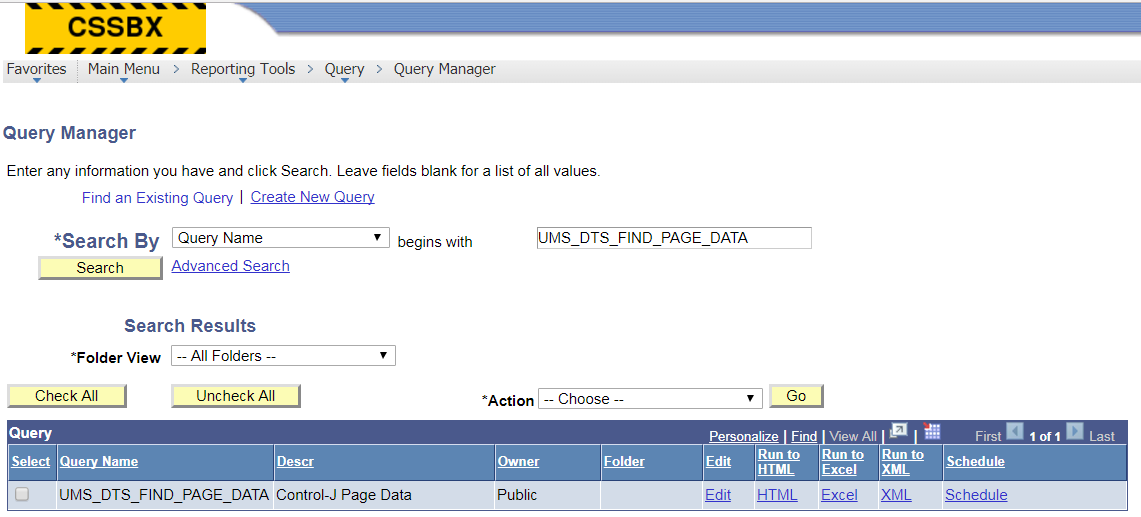Open the Main Menu navigation
Screen dimensions: 1141x517
tap(124, 69)
